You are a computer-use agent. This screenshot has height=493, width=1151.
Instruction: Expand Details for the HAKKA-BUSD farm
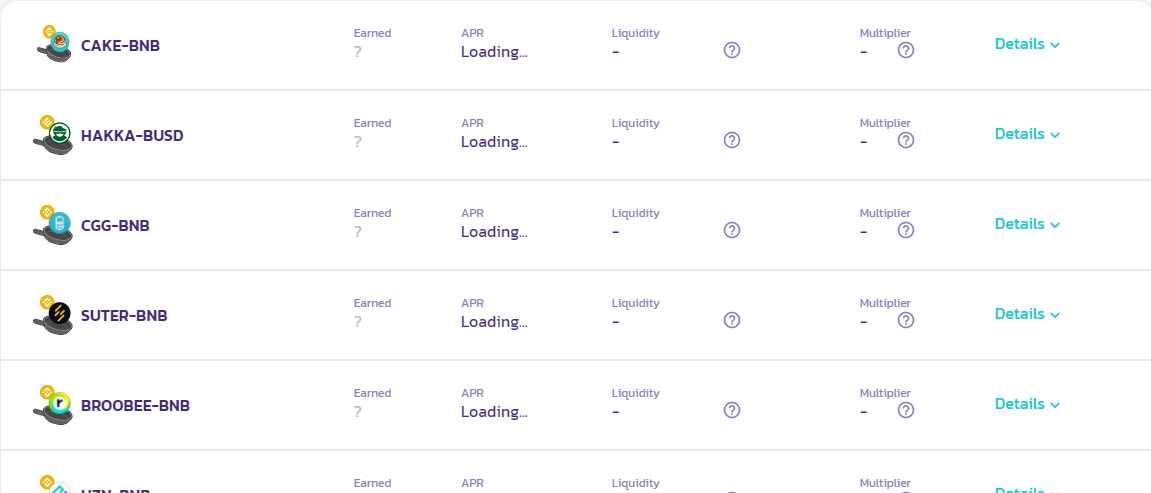tap(1027, 134)
